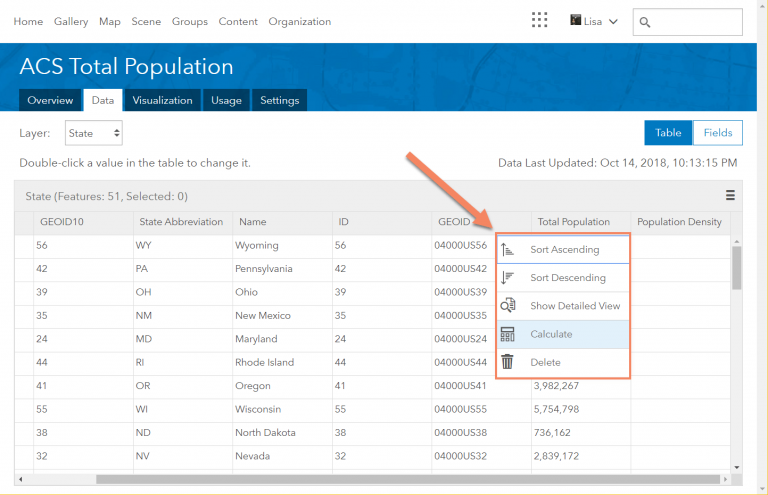The height and width of the screenshot is (495, 768).
Task: Click the Total Population column header
Action: [573, 222]
